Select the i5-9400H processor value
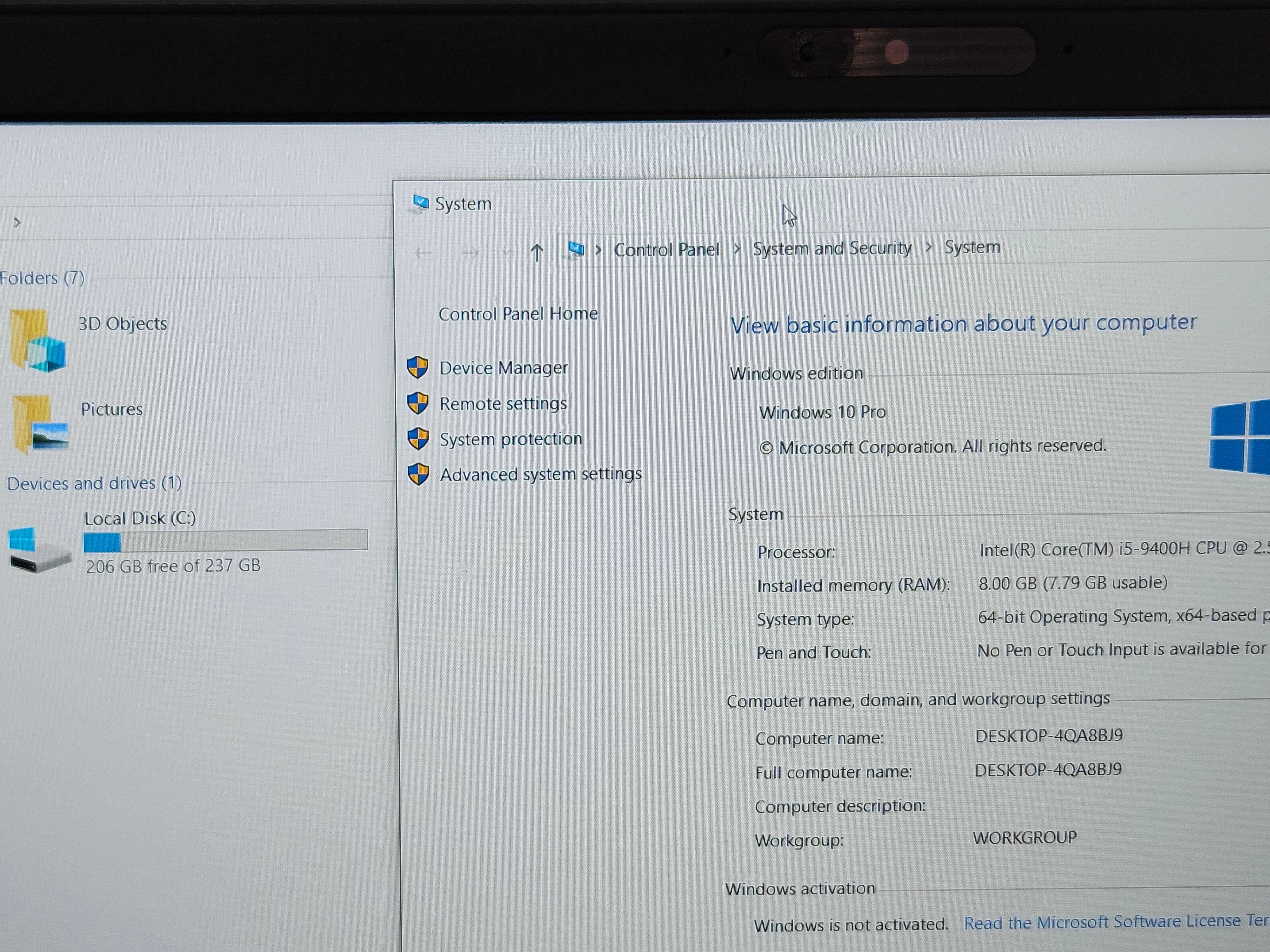Viewport: 1270px width, 952px height. pos(1124,549)
